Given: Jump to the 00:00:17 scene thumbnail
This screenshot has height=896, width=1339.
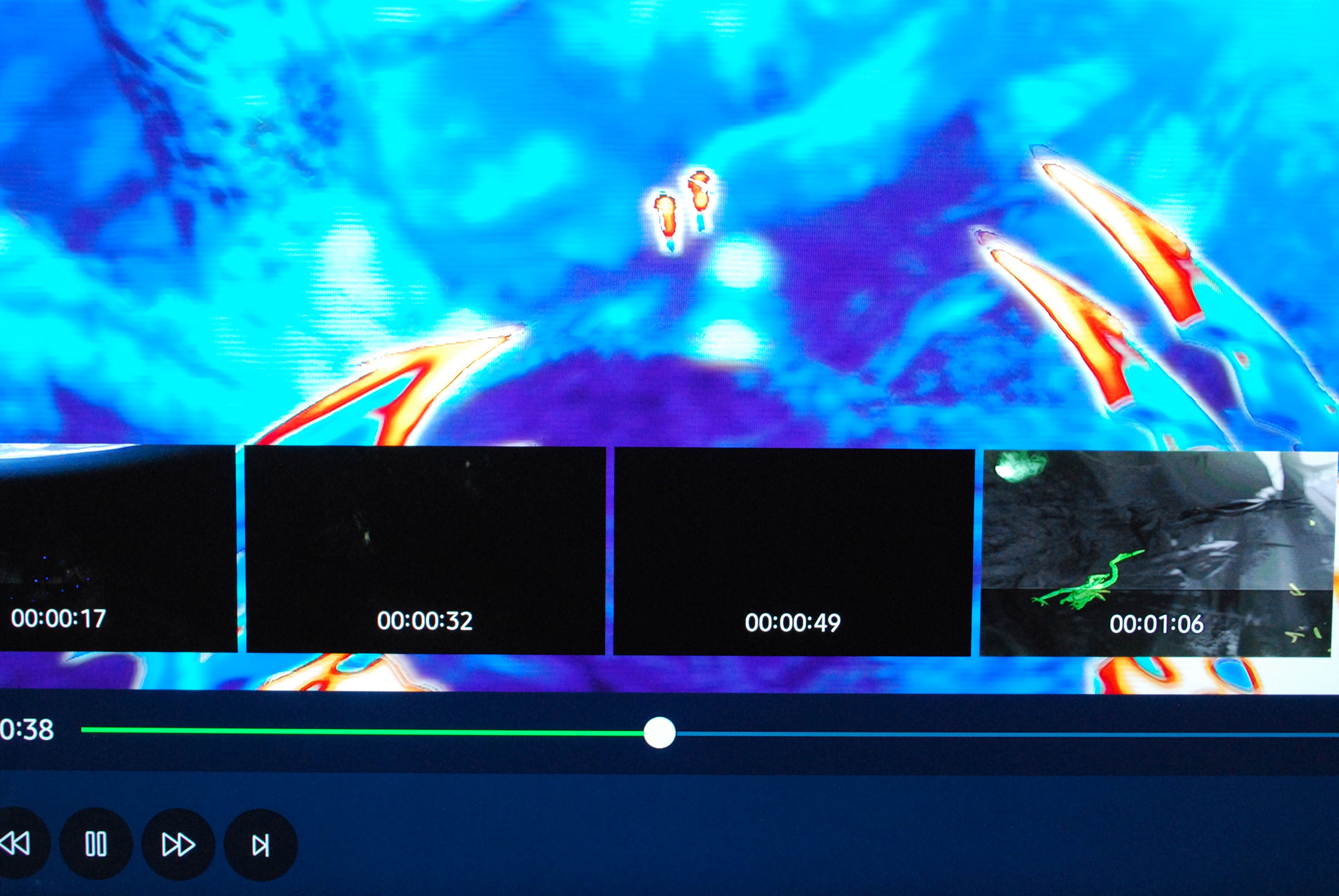Looking at the screenshot, I should (x=118, y=548).
